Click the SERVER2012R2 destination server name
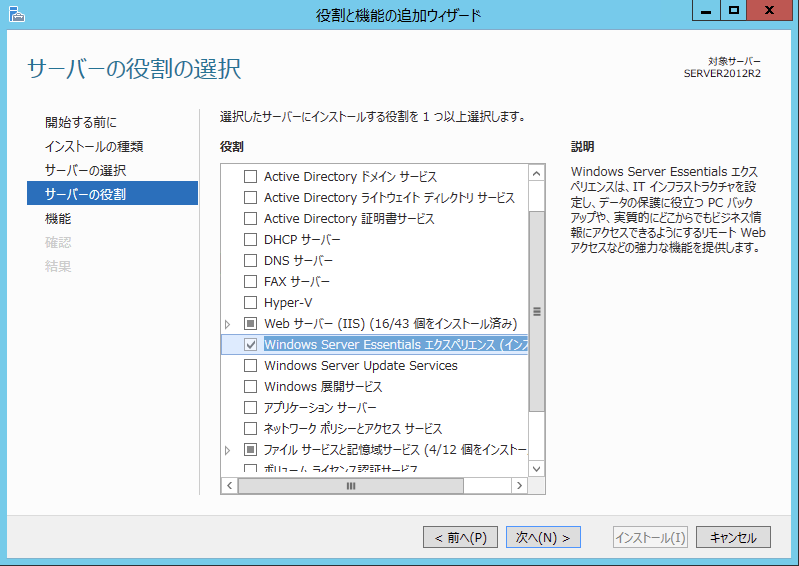The height and width of the screenshot is (566, 799). click(x=722, y=73)
